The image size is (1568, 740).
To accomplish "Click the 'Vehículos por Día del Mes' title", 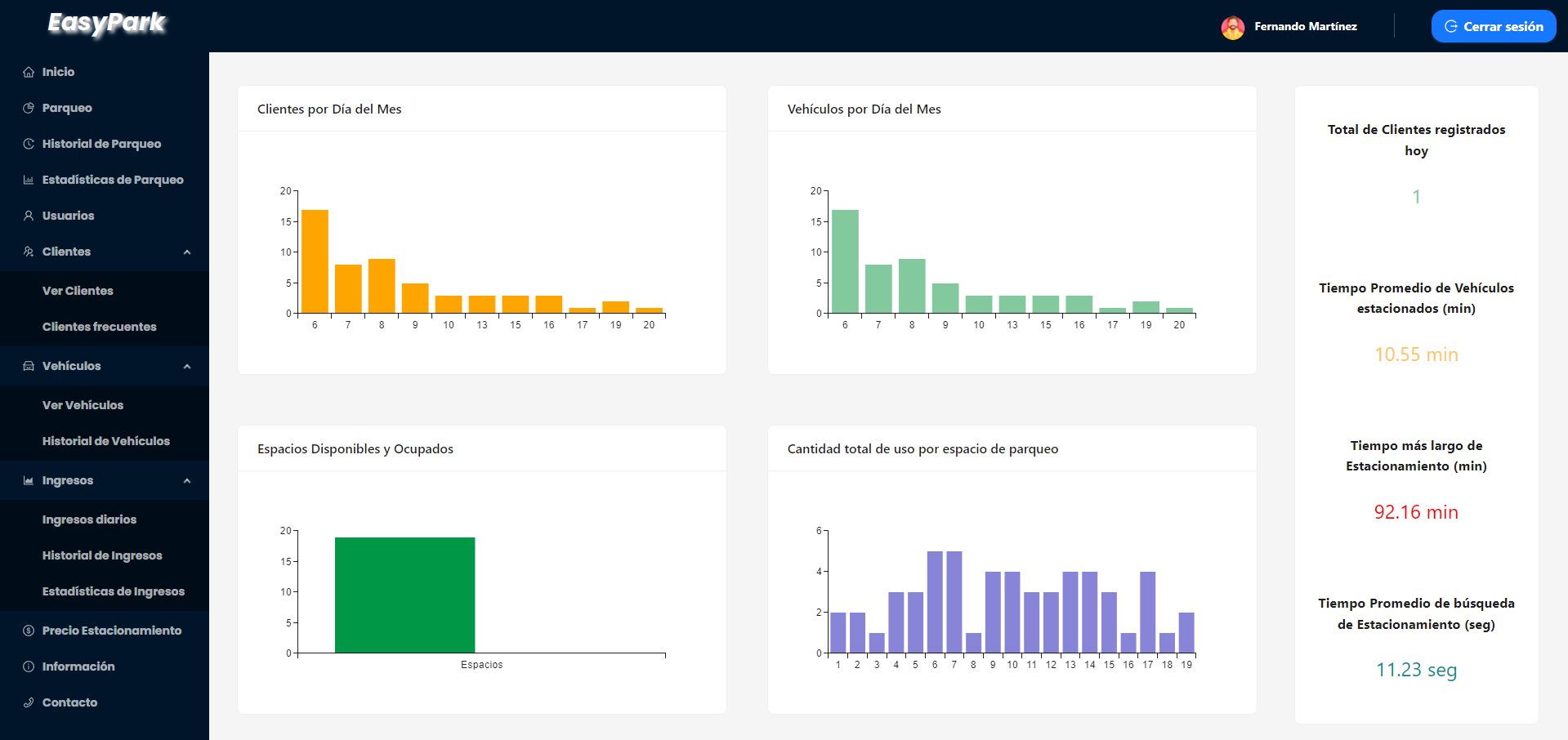I will tap(864, 109).
